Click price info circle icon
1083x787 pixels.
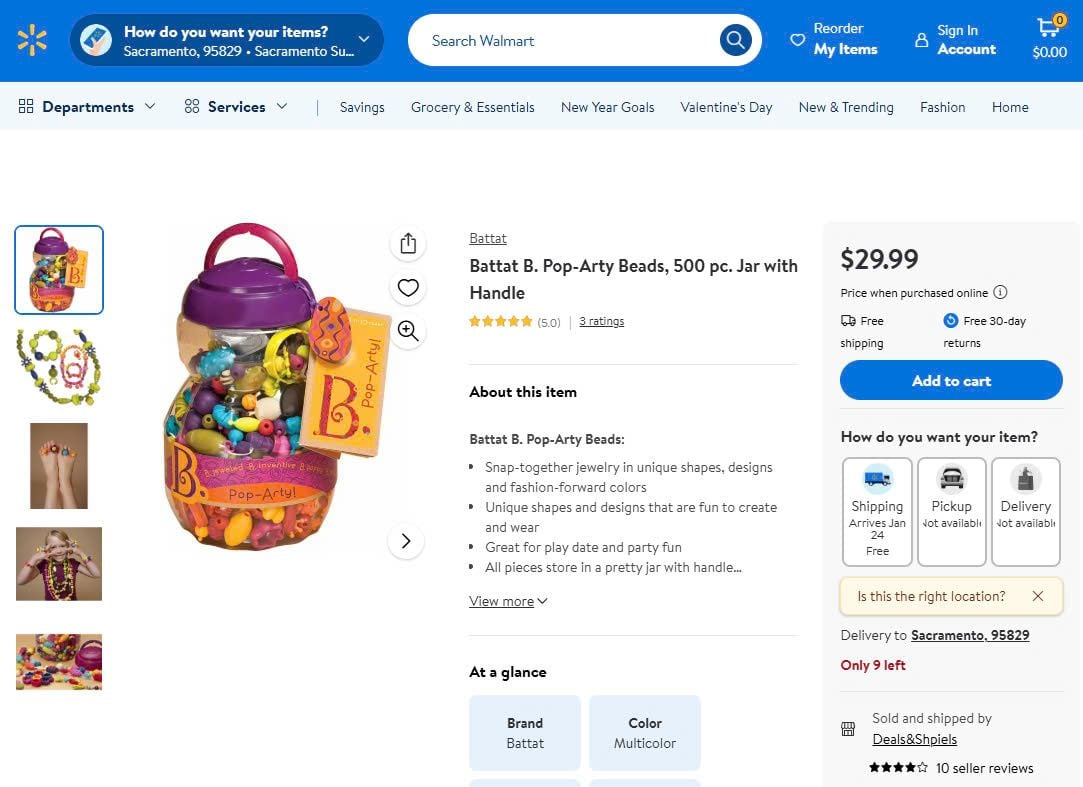click(1000, 293)
